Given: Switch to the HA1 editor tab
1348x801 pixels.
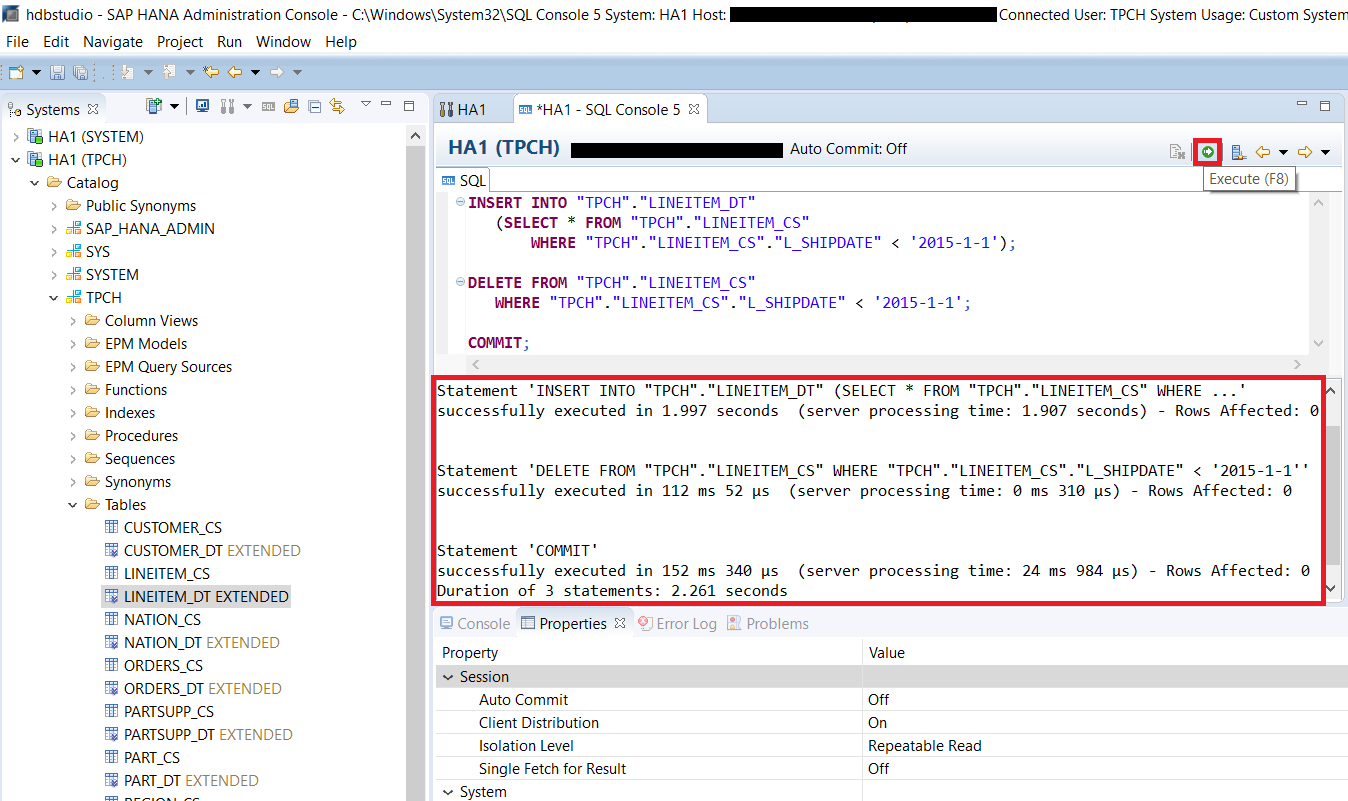Looking at the screenshot, I should coord(462,109).
